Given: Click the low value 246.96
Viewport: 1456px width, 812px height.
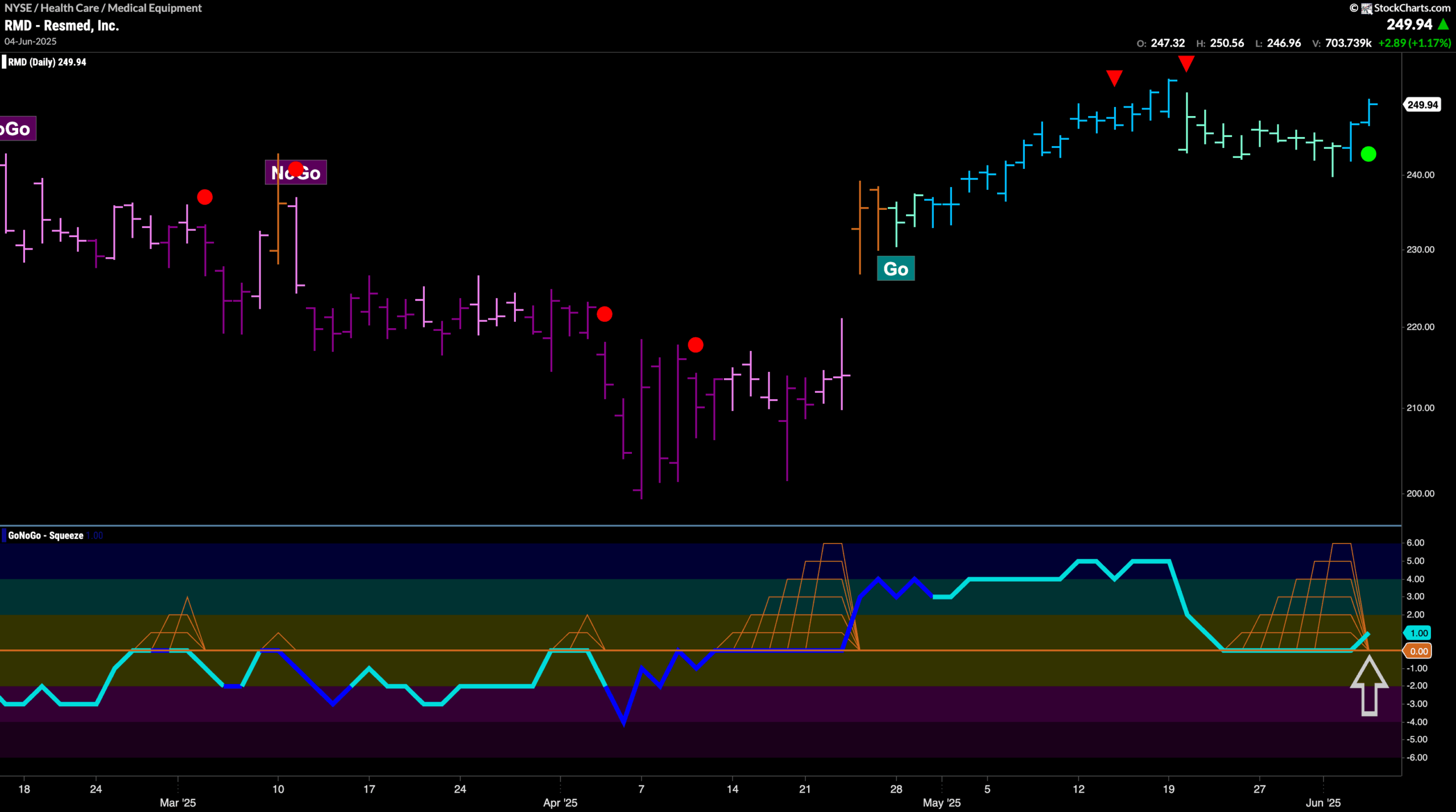Looking at the screenshot, I should coord(1284,43).
